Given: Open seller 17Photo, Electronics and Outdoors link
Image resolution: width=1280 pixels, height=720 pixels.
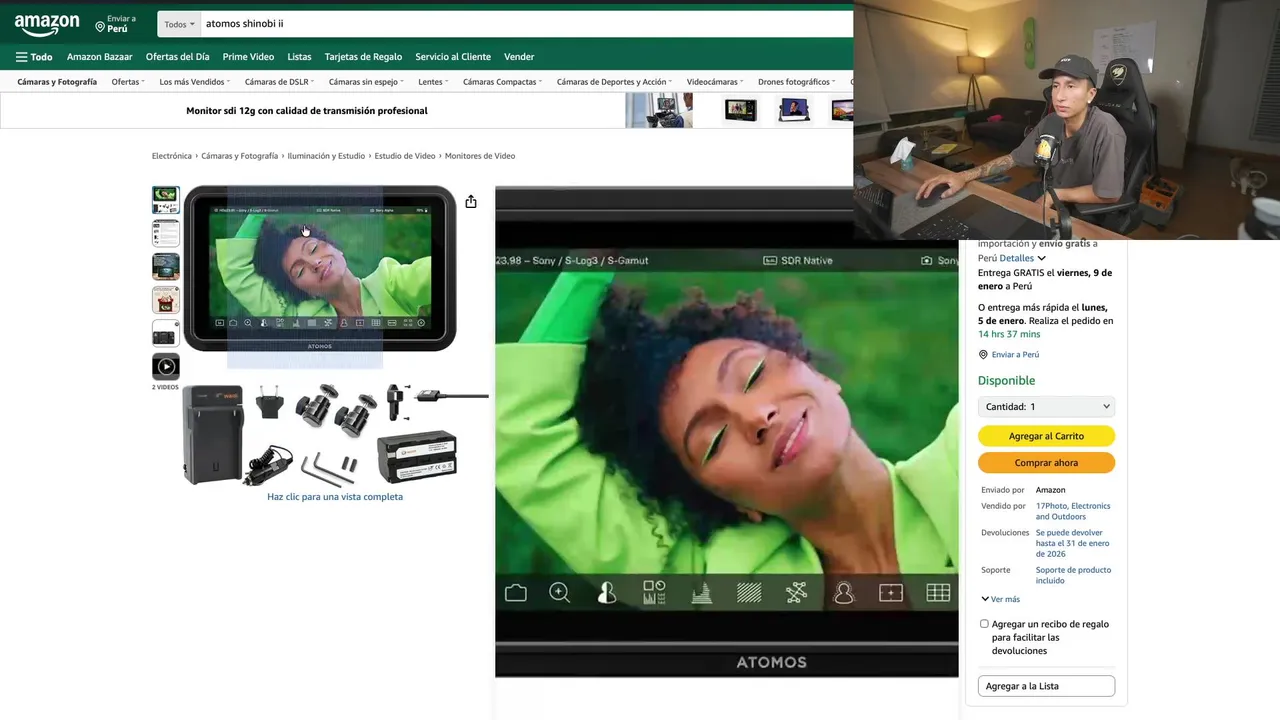Looking at the screenshot, I should point(1073,511).
